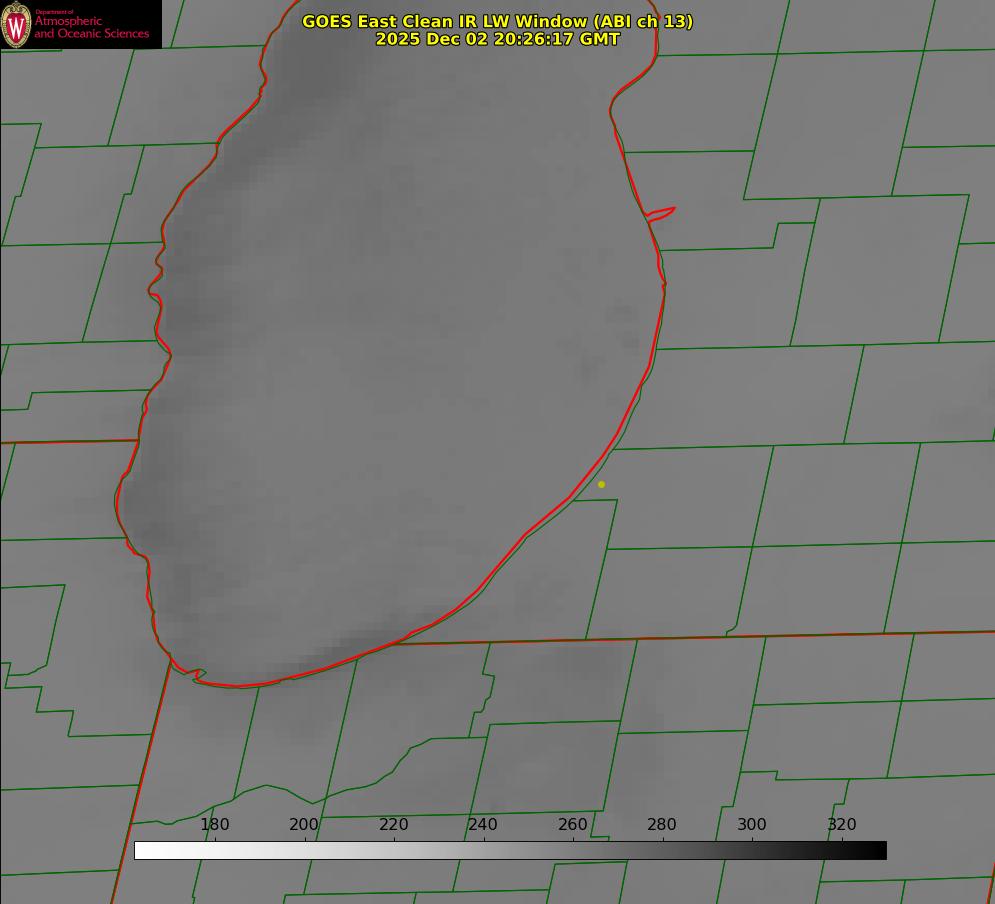Screen dimensions: 995x904
Task: Select the 300 label on the scale
Action: [752, 824]
